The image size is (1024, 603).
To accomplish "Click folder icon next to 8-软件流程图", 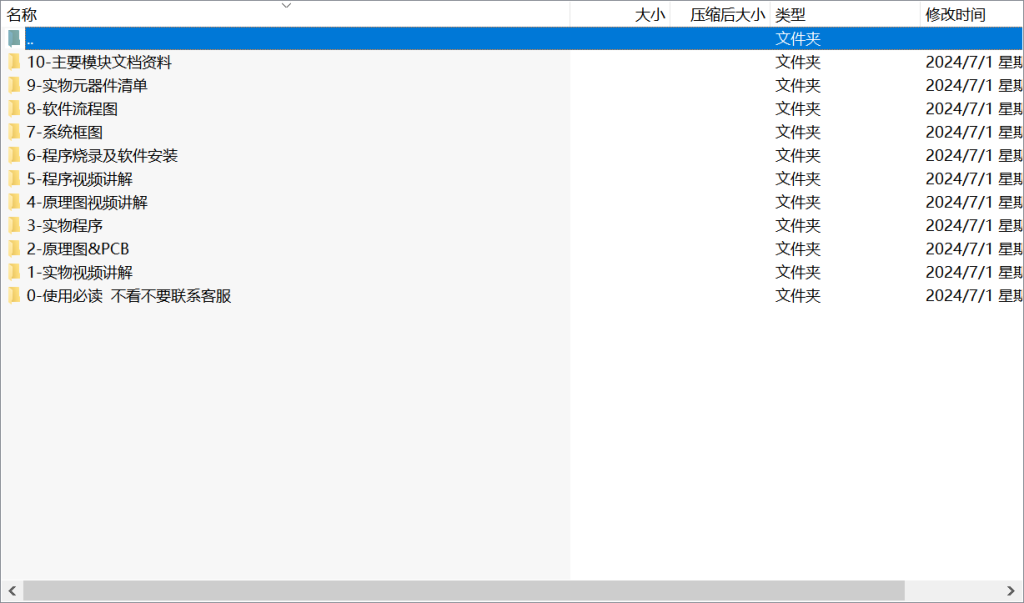I will coord(14,109).
